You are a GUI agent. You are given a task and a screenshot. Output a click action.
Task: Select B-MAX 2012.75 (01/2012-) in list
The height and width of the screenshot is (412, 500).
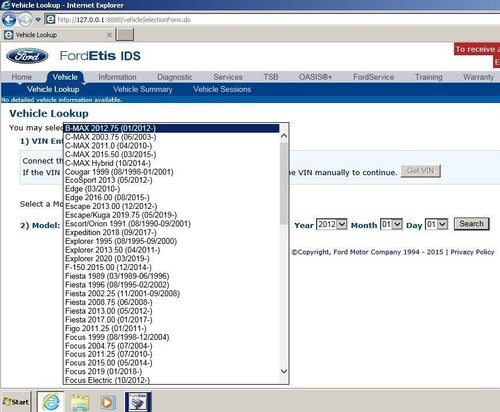point(172,128)
